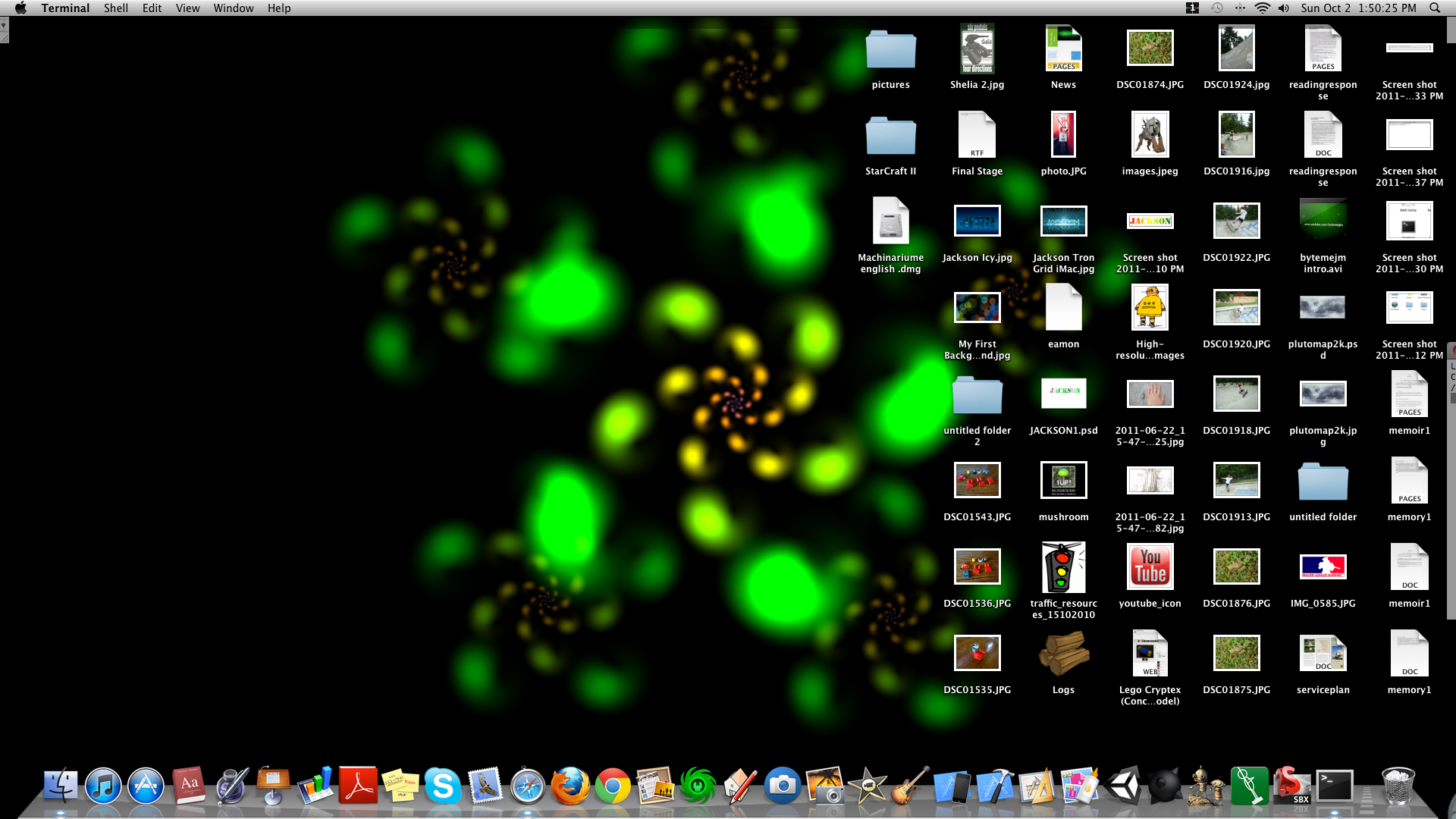Viewport: 1456px width, 819px height.
Task: Open Safari from the Dock
Action: (529, 786)
